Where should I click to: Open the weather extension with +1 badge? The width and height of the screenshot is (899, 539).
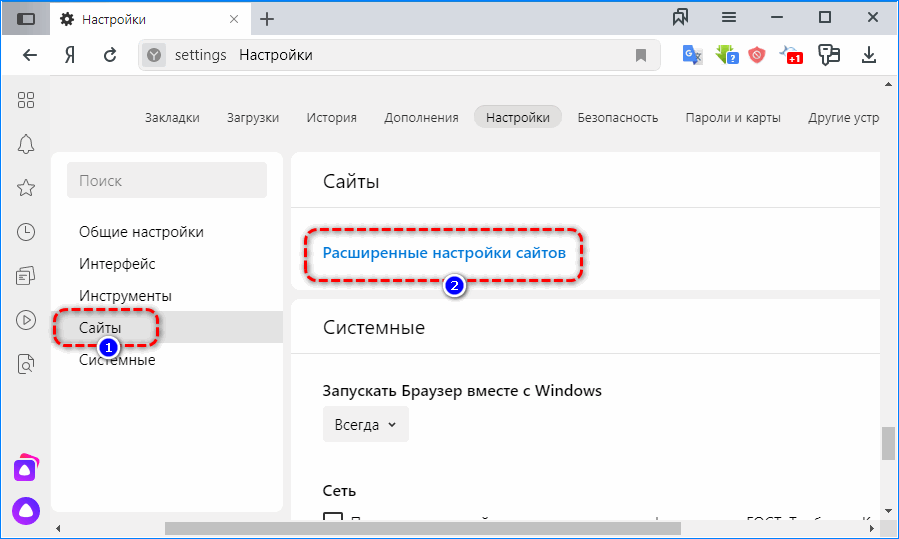click(x=791, y=55)
